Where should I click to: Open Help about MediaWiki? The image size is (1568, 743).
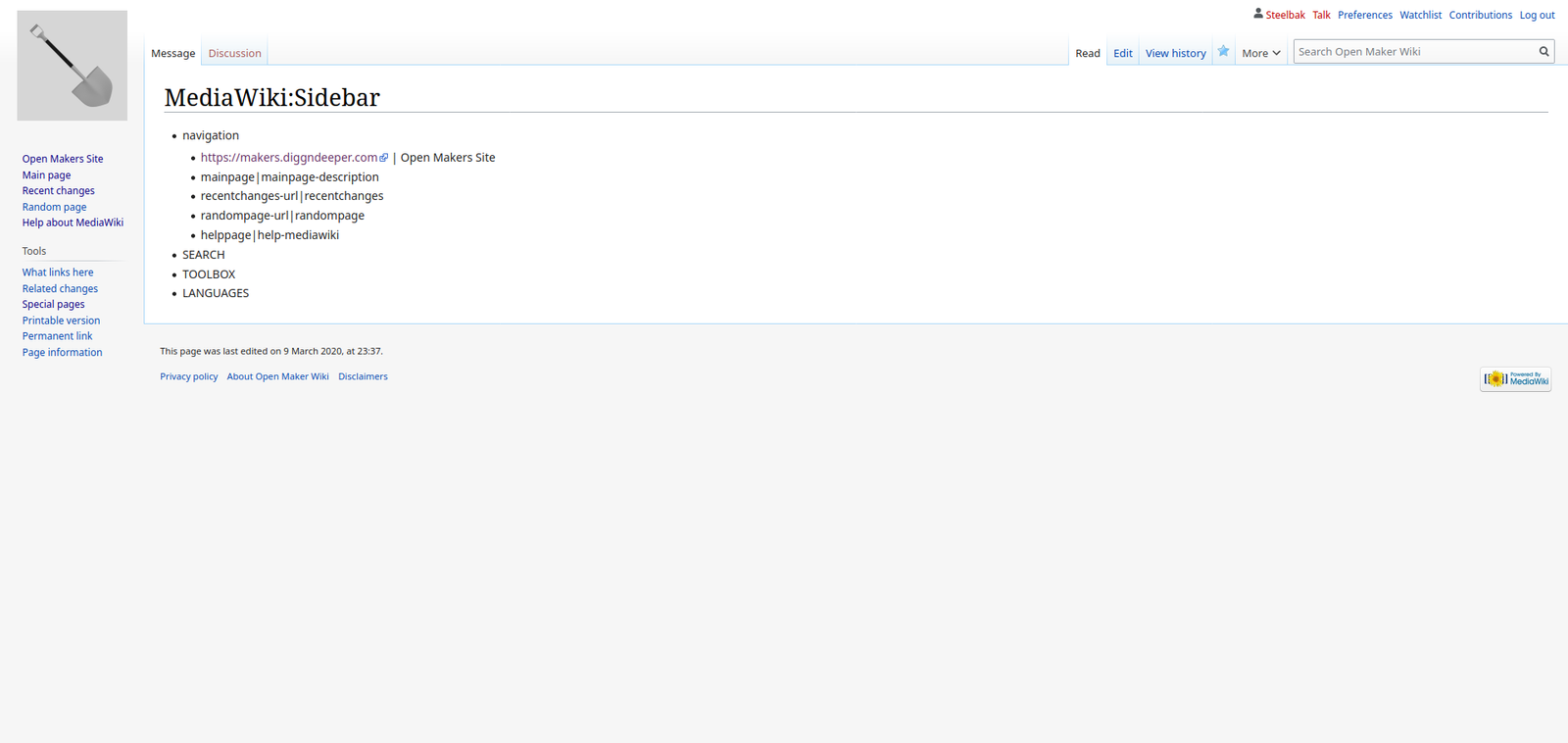(73, 223)
